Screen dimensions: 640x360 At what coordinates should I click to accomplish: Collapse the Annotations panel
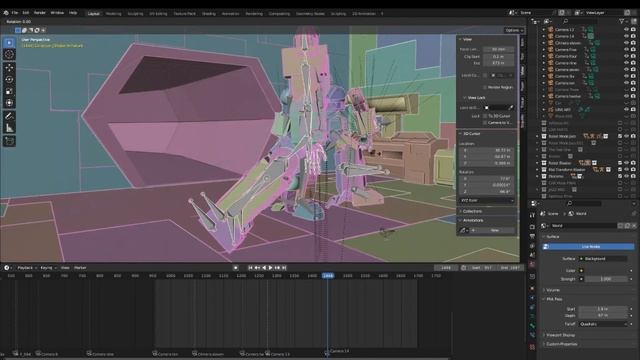pos(460,220)
